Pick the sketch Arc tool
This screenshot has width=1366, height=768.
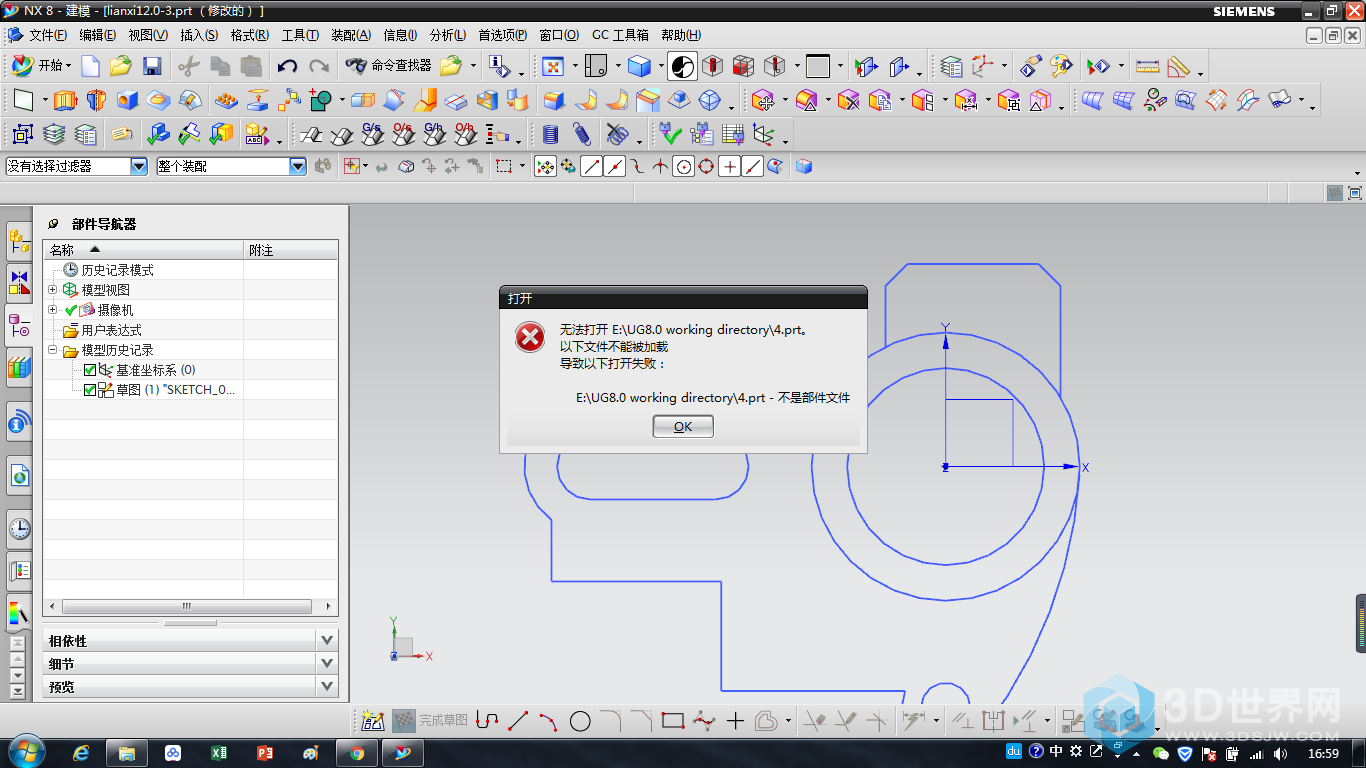pyautogui.click(x=548, y=720)
